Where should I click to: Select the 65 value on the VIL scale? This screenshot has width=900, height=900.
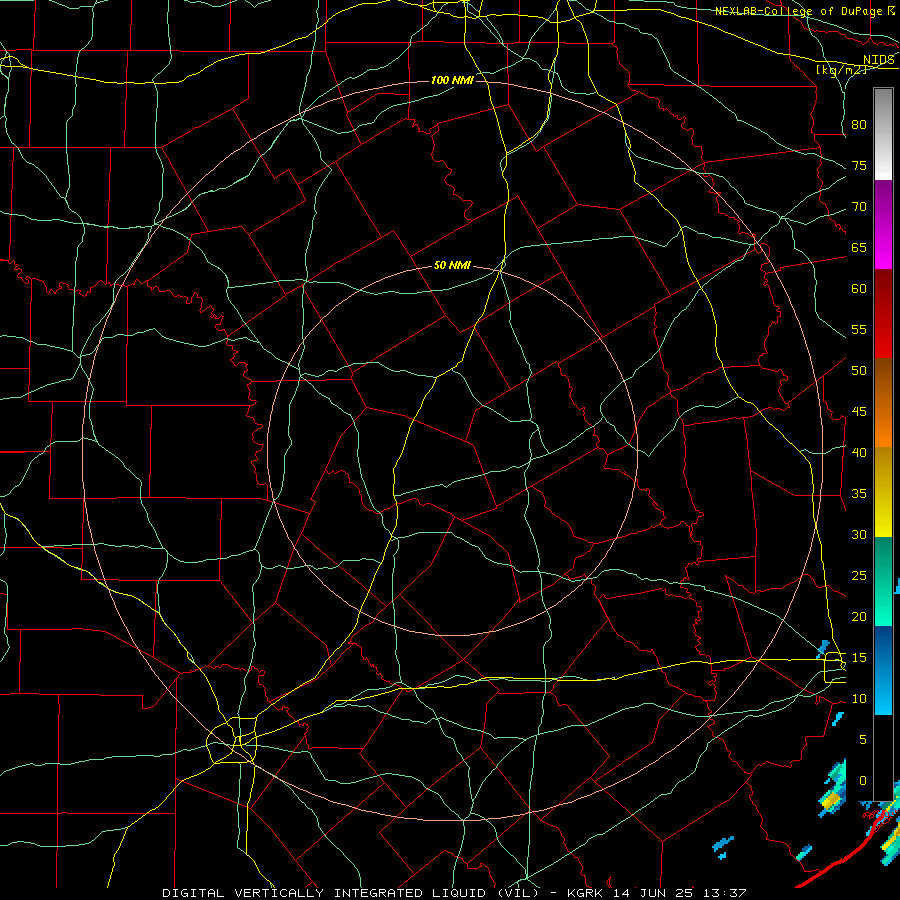(x=859, y=248)
